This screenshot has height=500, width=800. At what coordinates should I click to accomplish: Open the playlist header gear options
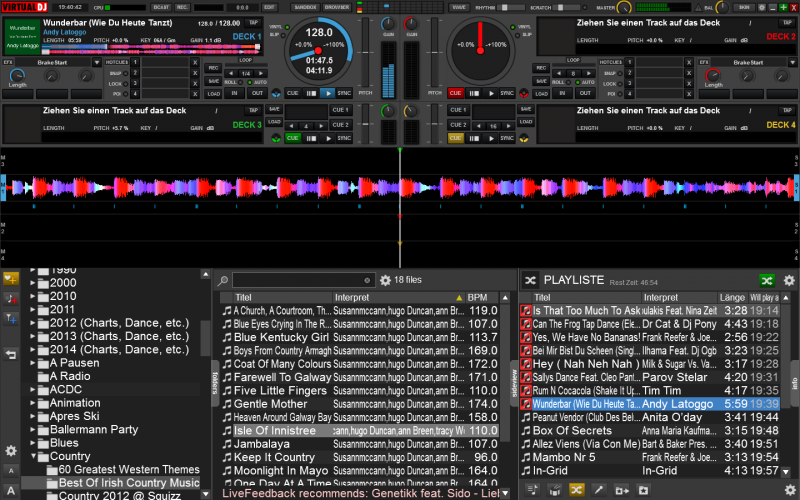pyautogui.click(x=789, y=280)
